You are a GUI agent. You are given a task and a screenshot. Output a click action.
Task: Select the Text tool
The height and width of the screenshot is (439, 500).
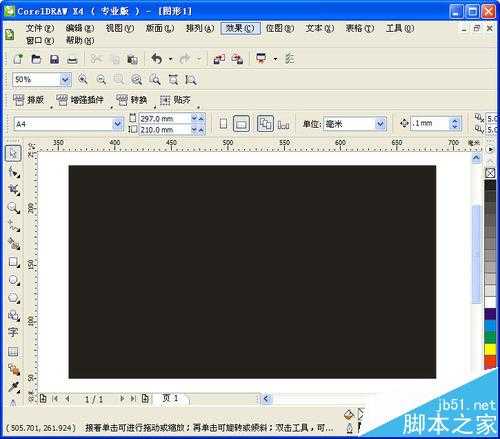(x=13, y=332)
